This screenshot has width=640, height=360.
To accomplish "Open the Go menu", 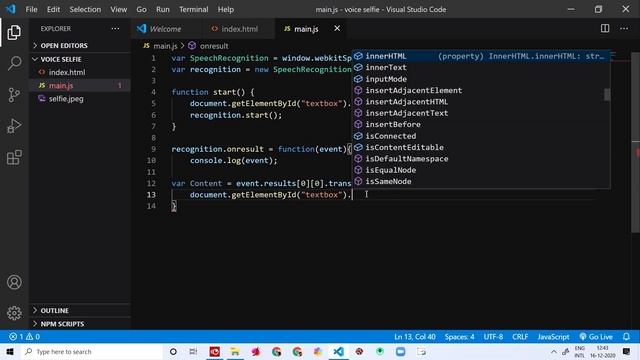I will tap(141, 9).
